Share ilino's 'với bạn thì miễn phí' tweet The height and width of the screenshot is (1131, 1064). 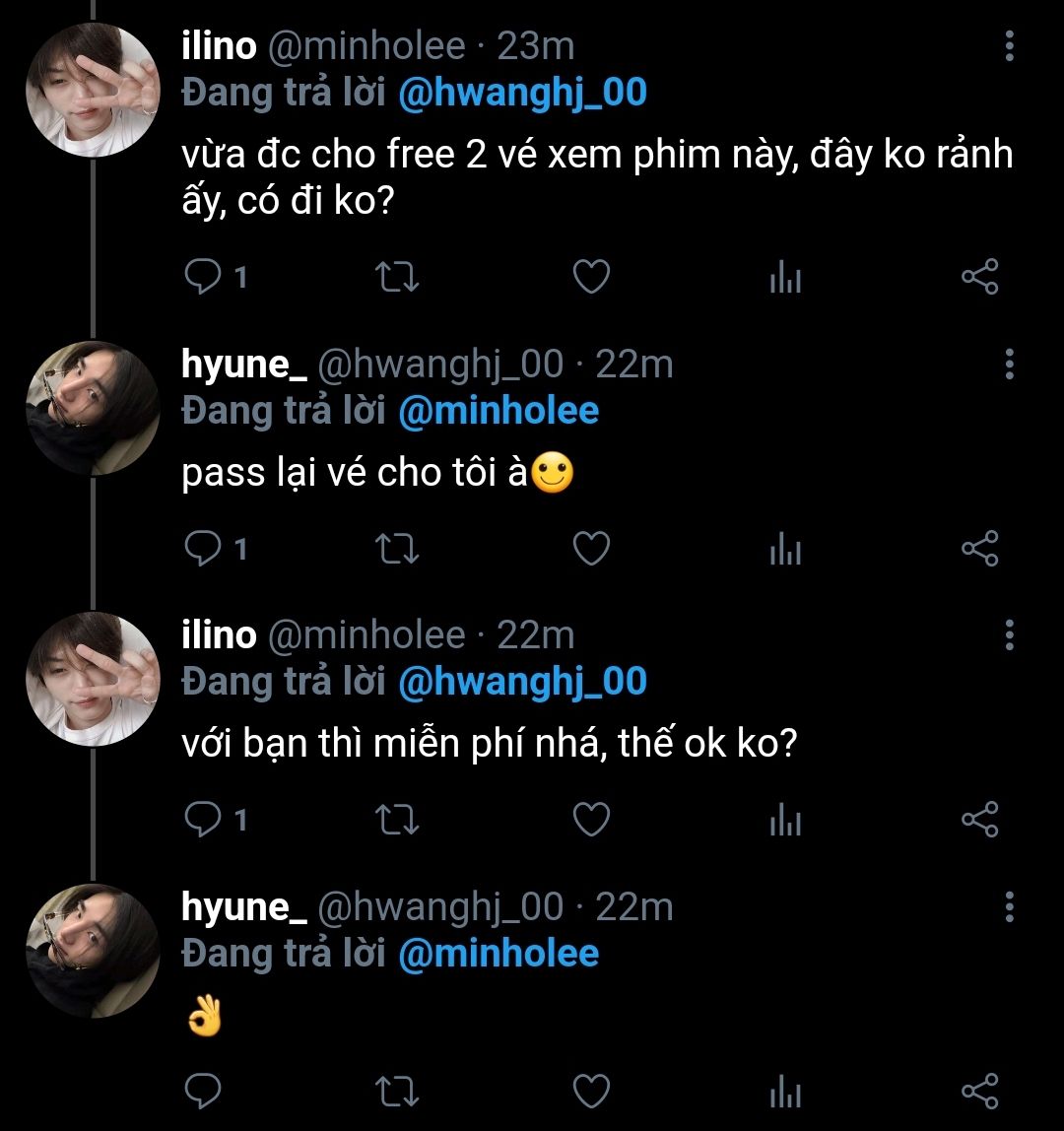click(x=979, y=820)
